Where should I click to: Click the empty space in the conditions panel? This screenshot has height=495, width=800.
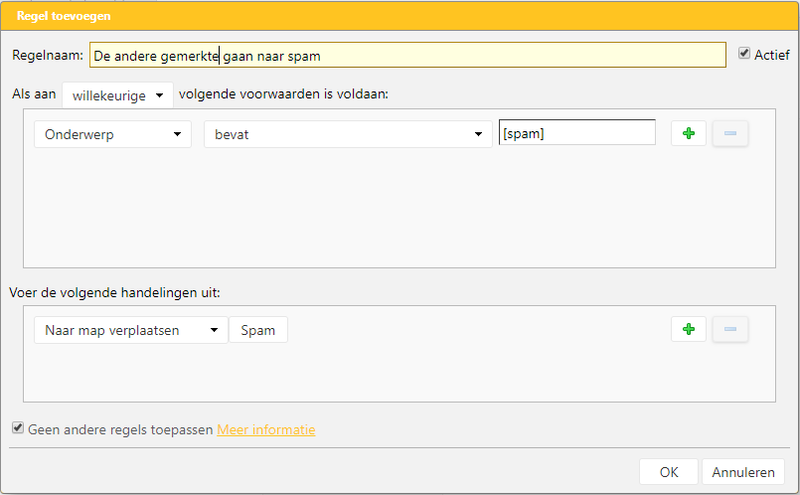[x=400, y=210]
